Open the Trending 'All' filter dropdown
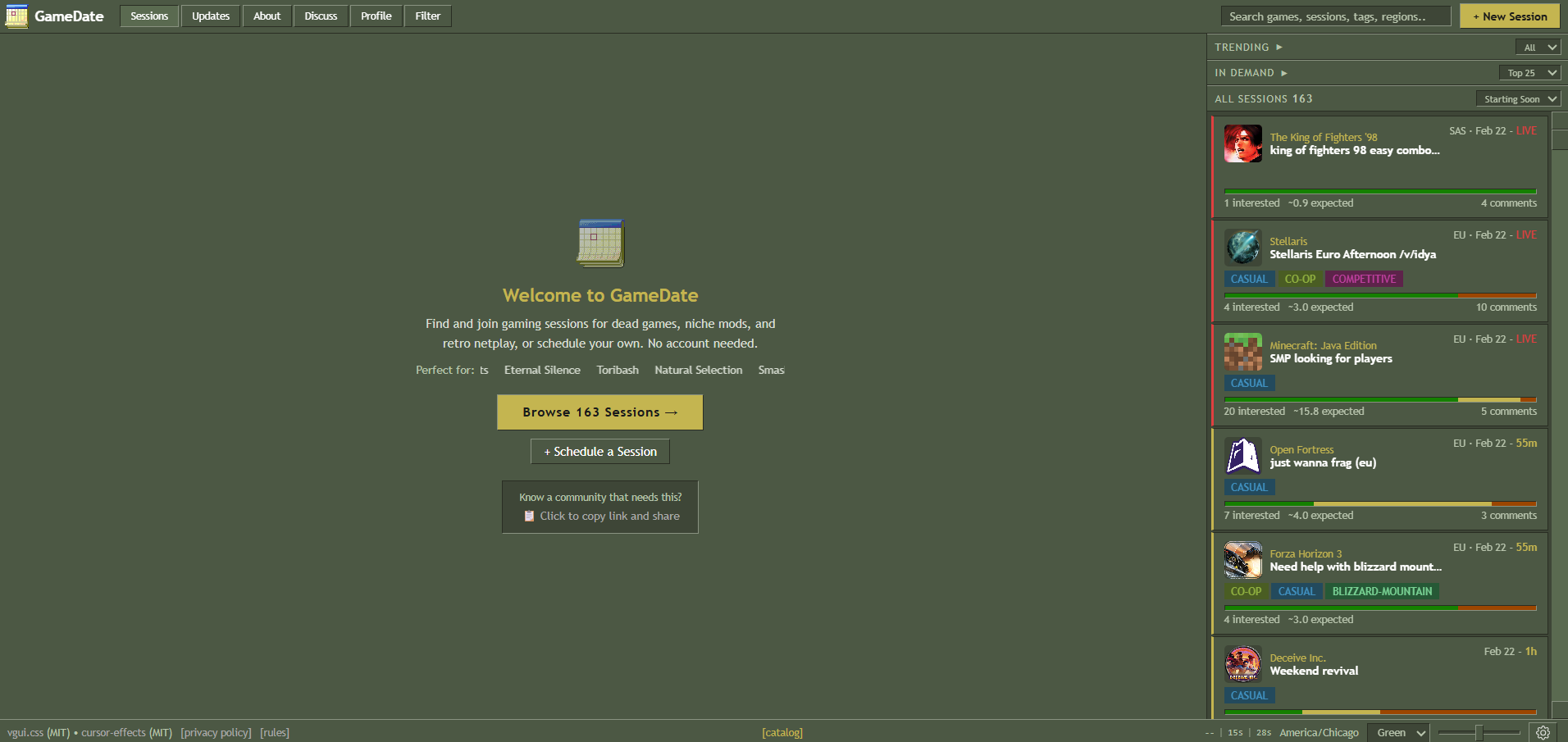The image size is (1568, 742). (x=1538, y=48)
